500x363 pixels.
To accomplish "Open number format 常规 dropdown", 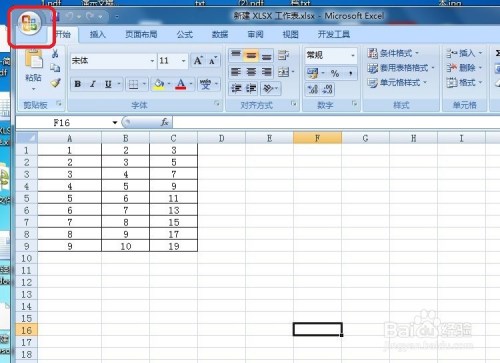I will click(x=353, y=55).
